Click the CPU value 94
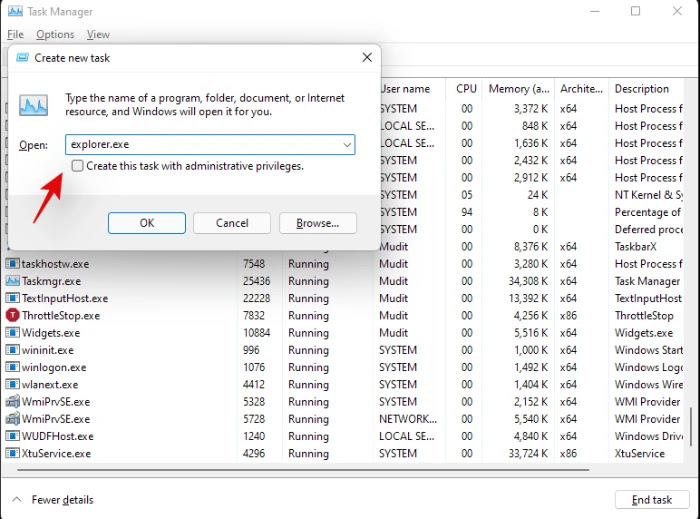700x519 pixels. pyautogui.click(x=467, y=212)
